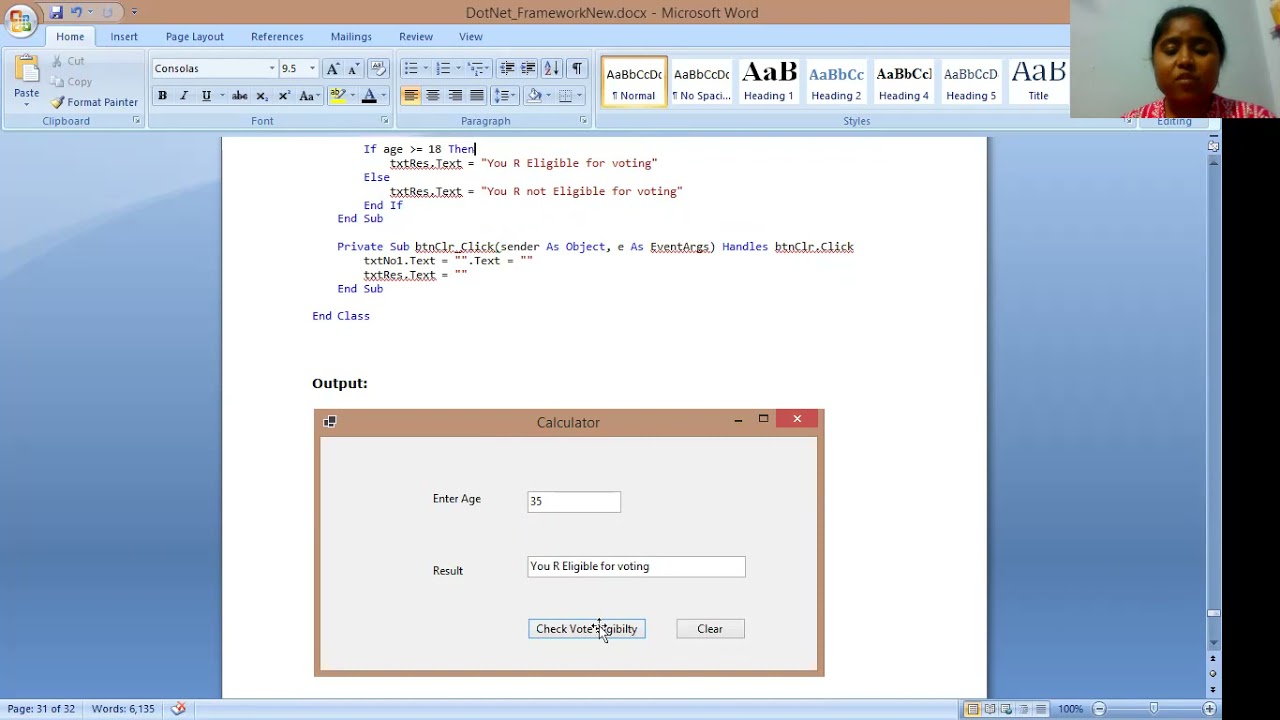1280x720 pixels.
Task: Switch to Outline view
Action: tap(1023, 709)
